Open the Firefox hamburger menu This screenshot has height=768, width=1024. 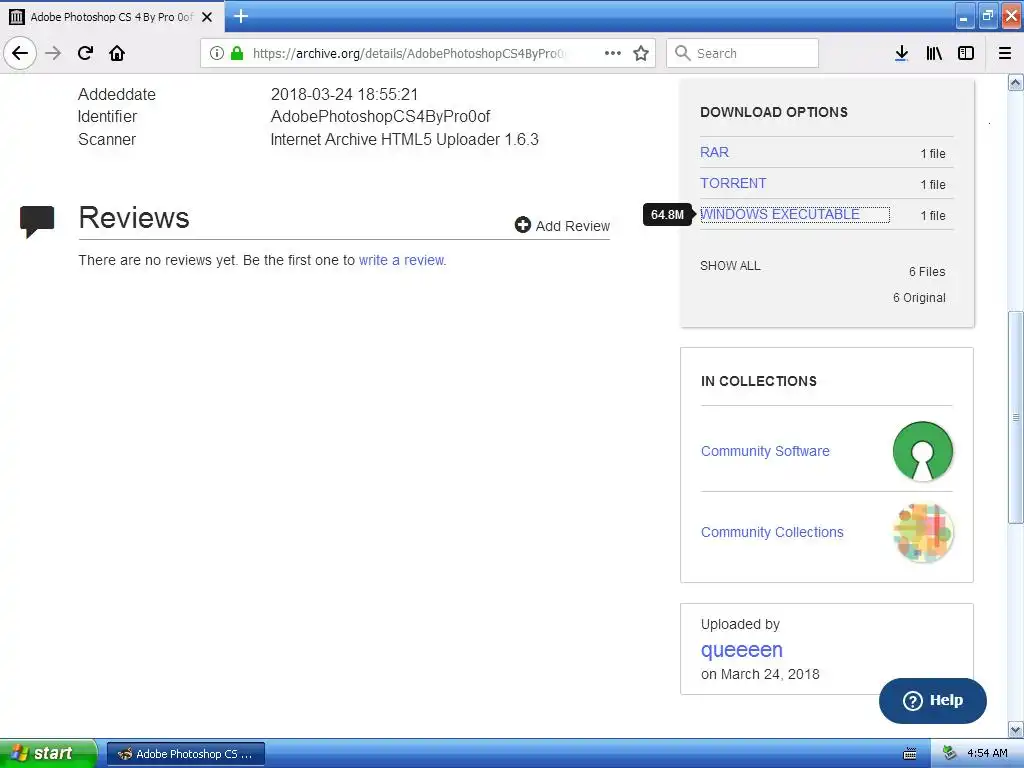tap(1005, 53)
